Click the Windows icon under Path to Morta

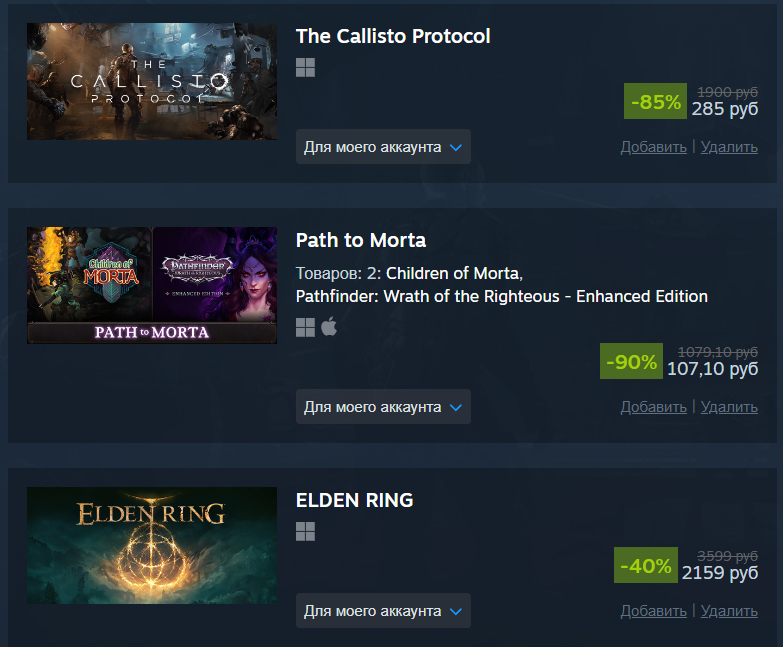(305, 327)
